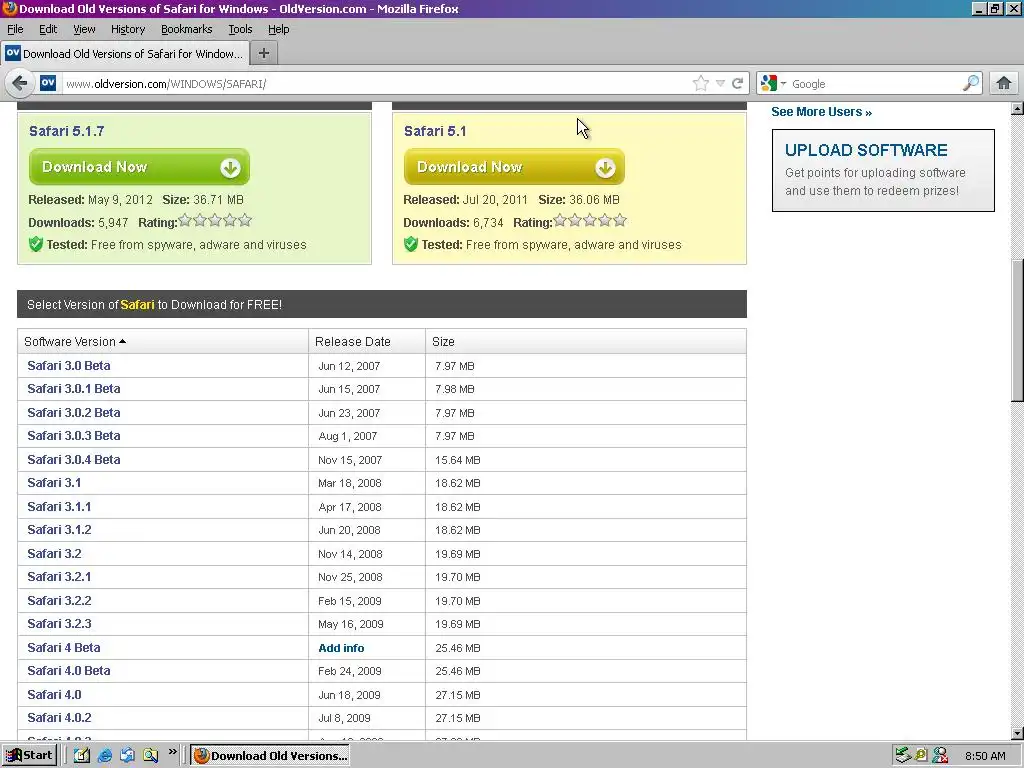Click the vertical scrollbar thumb
1024x768 pixels.
(1017, 331)
